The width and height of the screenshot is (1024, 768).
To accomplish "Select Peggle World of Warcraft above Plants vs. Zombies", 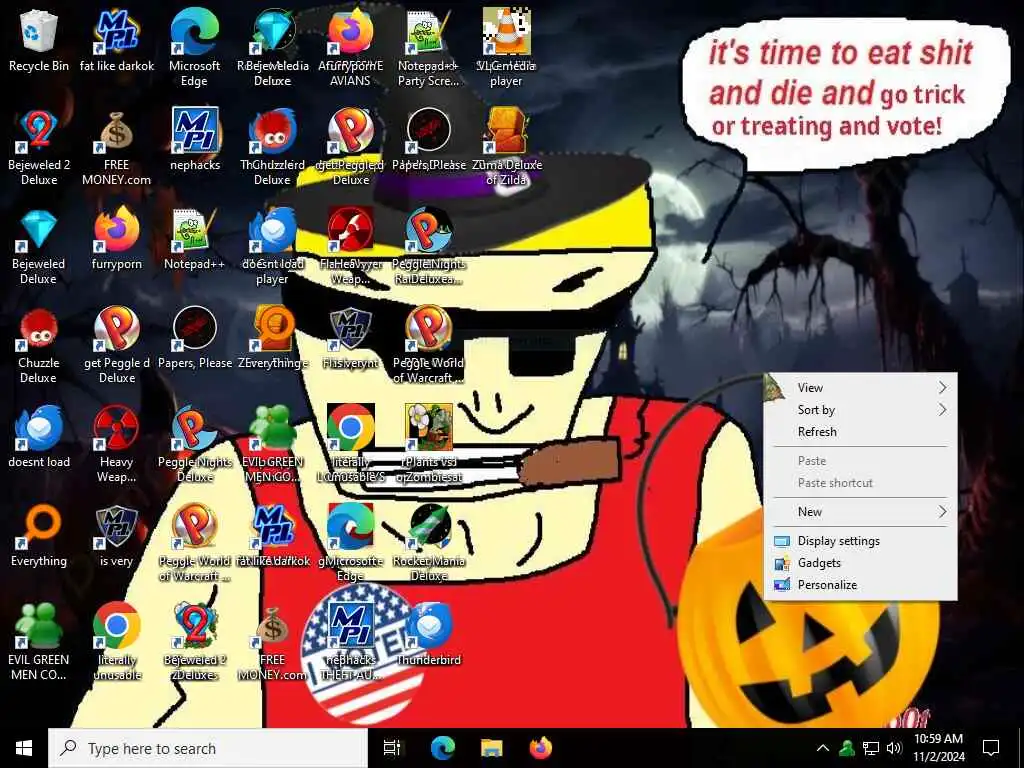I will coord(428,344).
